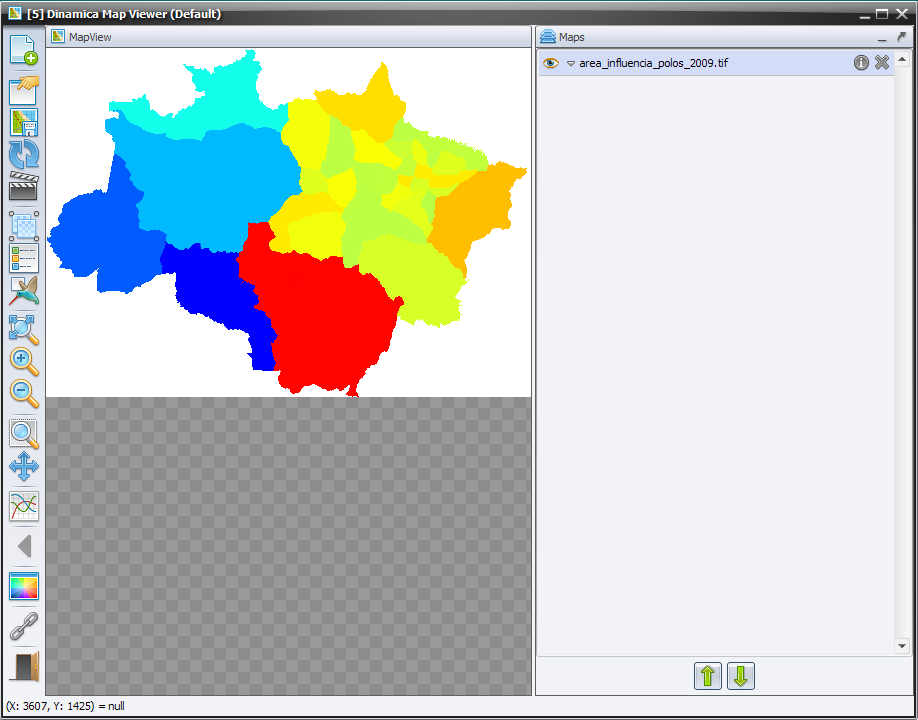918x720 pixels.
Task: Move layer up with green up arrow
Action: click(708, 676)
